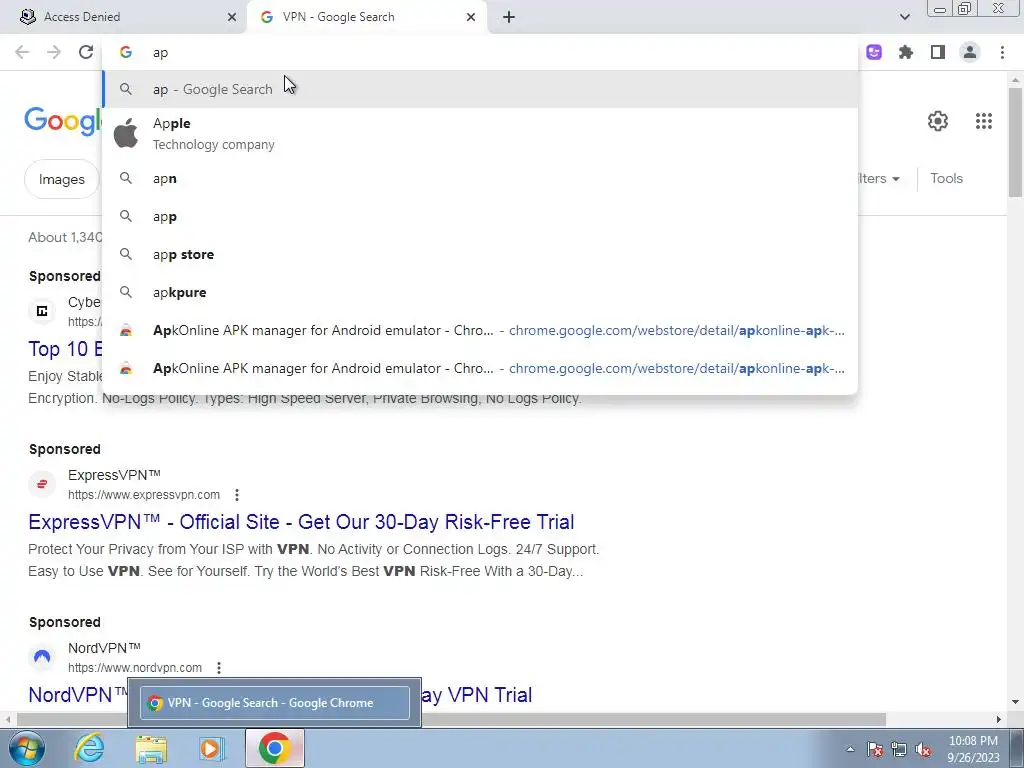Click the scroll down arrow
This screenshot has width=1024, height=768.
pyautogui.click(x=1016, y=703)
